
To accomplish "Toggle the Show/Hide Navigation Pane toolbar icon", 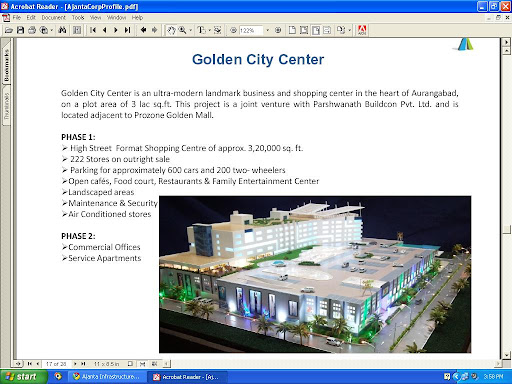I will 77,30.
